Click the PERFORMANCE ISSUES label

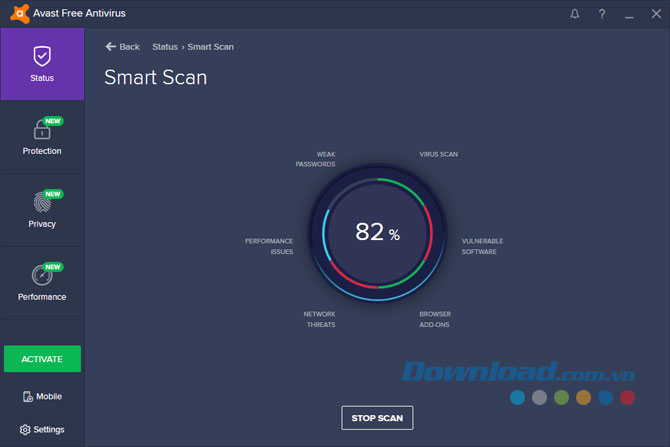[x=269, y=247]
